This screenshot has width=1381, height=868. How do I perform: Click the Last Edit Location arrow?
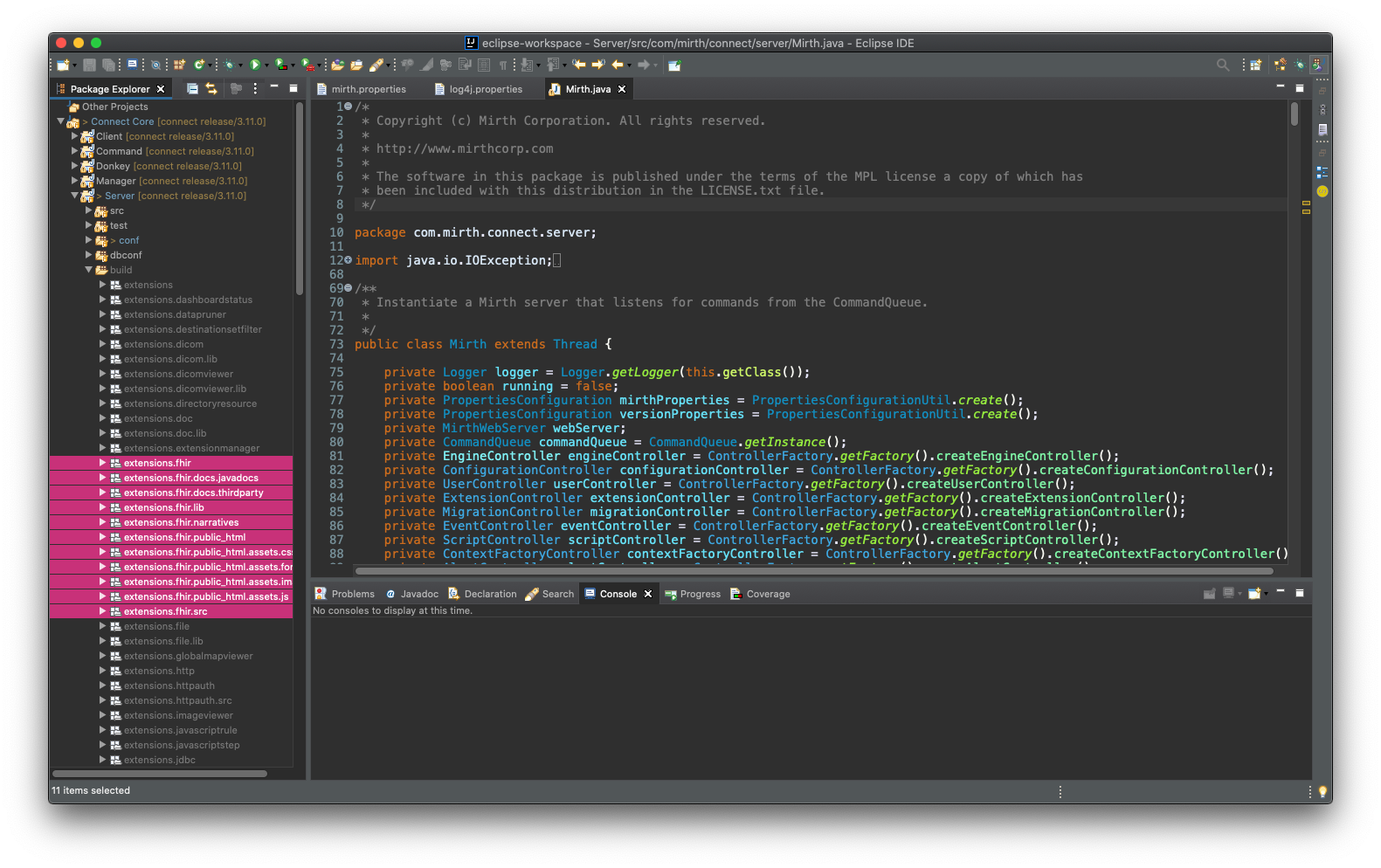pyautogui.click(x=578, y=65)
